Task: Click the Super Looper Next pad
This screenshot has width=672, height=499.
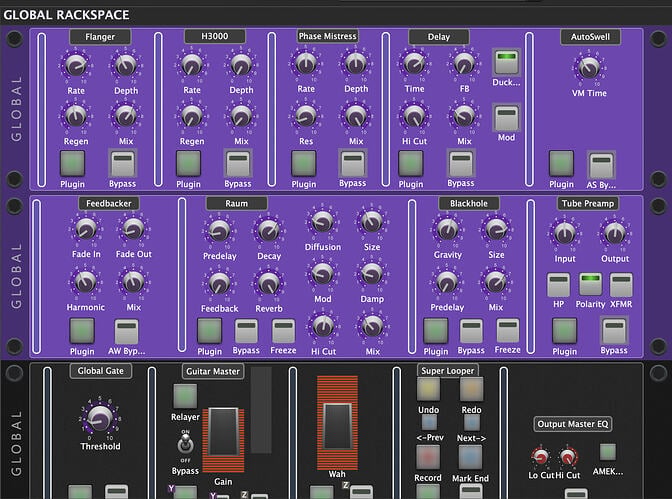Action: point(471,423)
